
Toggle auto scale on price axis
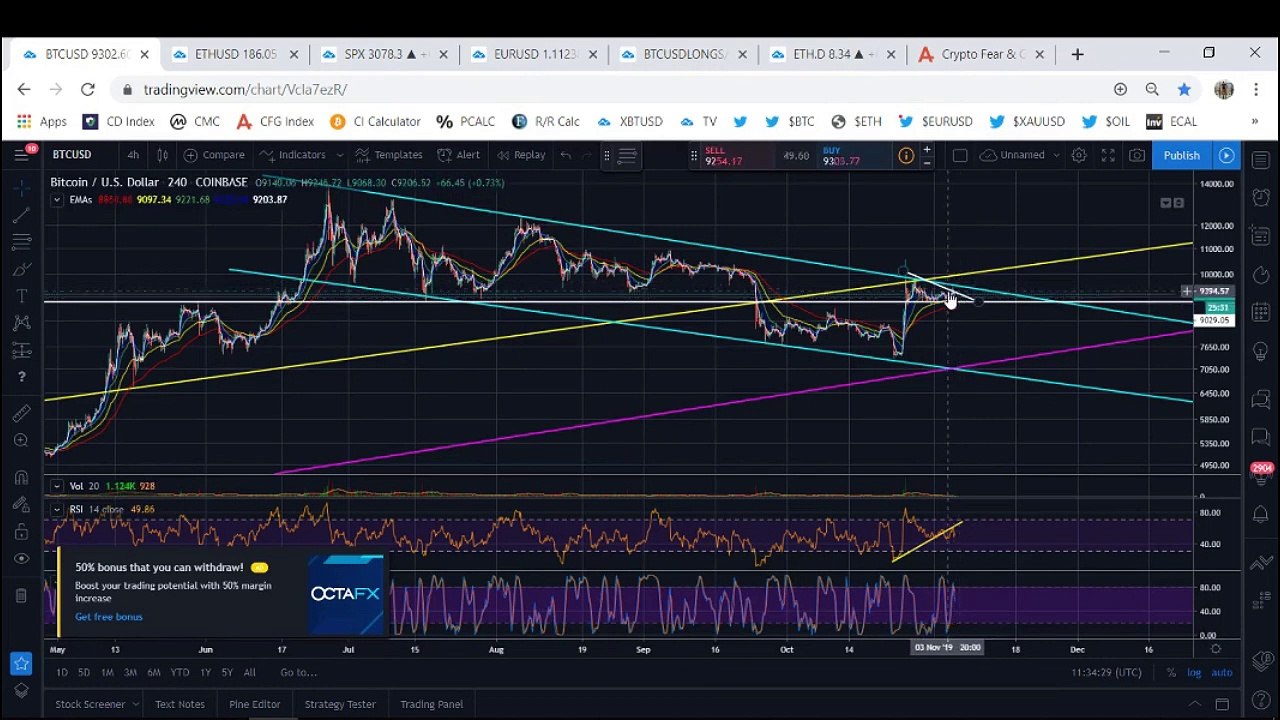click(1221, 673)
